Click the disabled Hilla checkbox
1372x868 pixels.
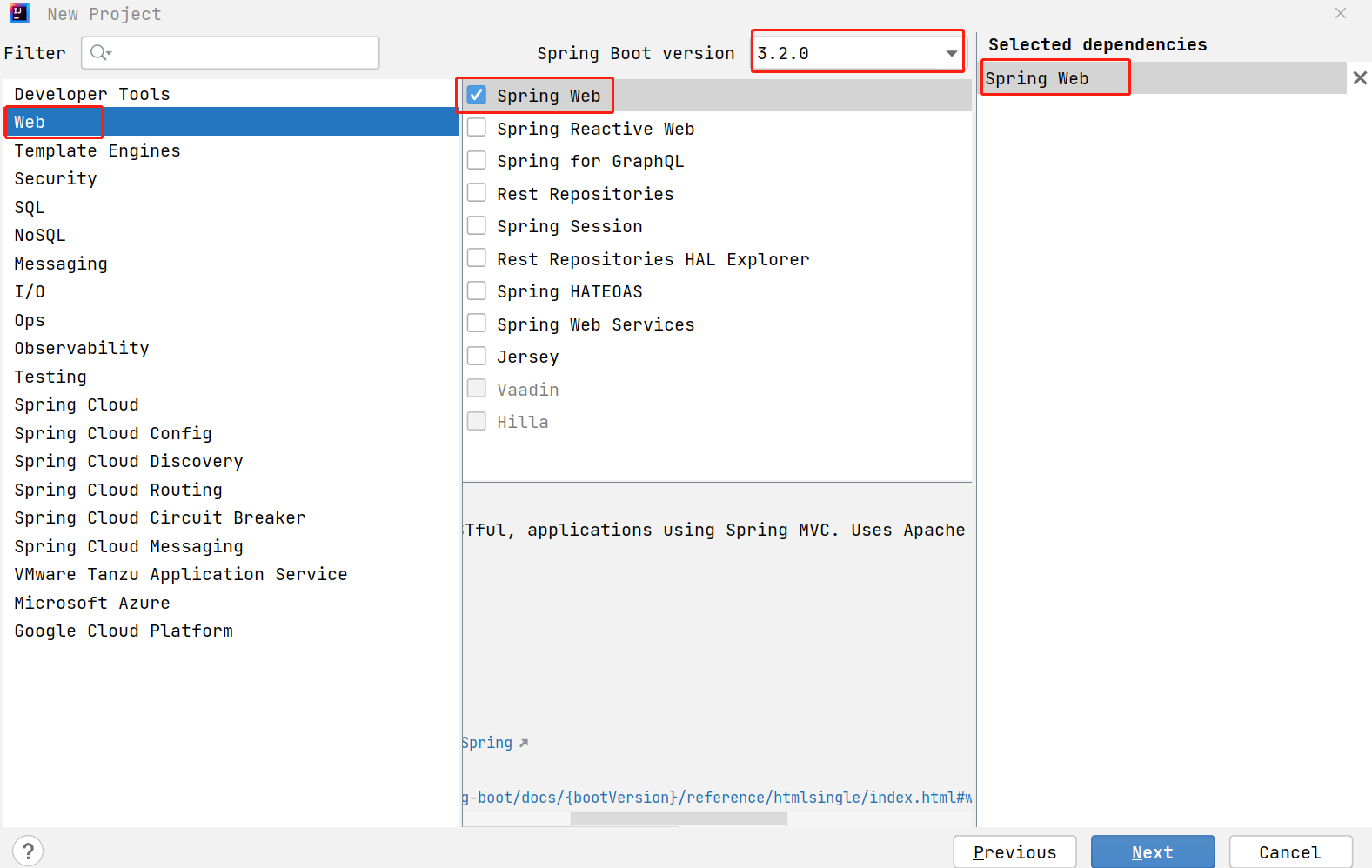click(x=477, y=421)
